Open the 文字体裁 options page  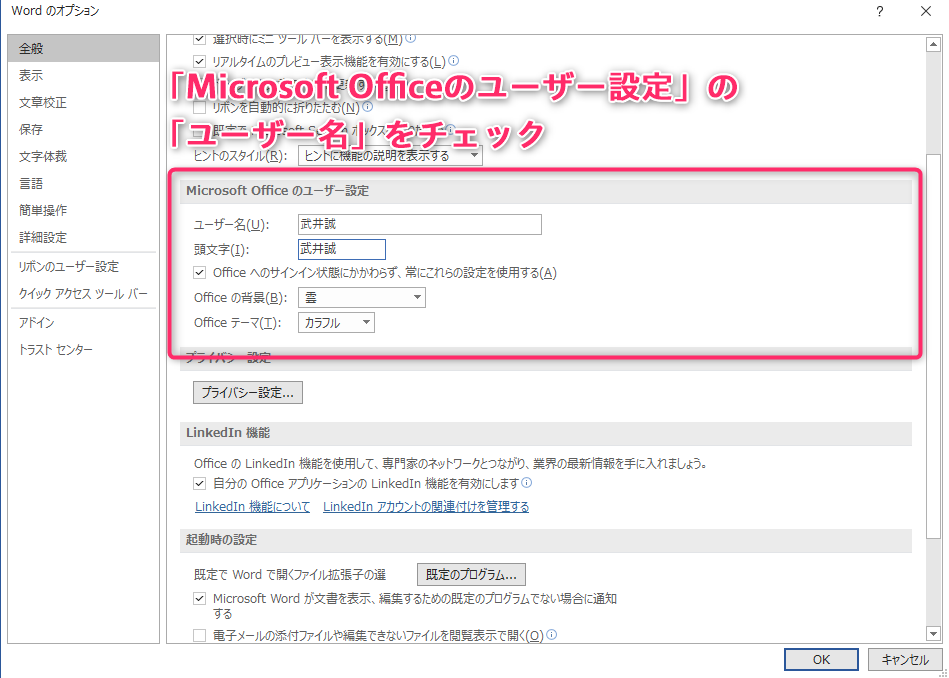click(84, 156)
